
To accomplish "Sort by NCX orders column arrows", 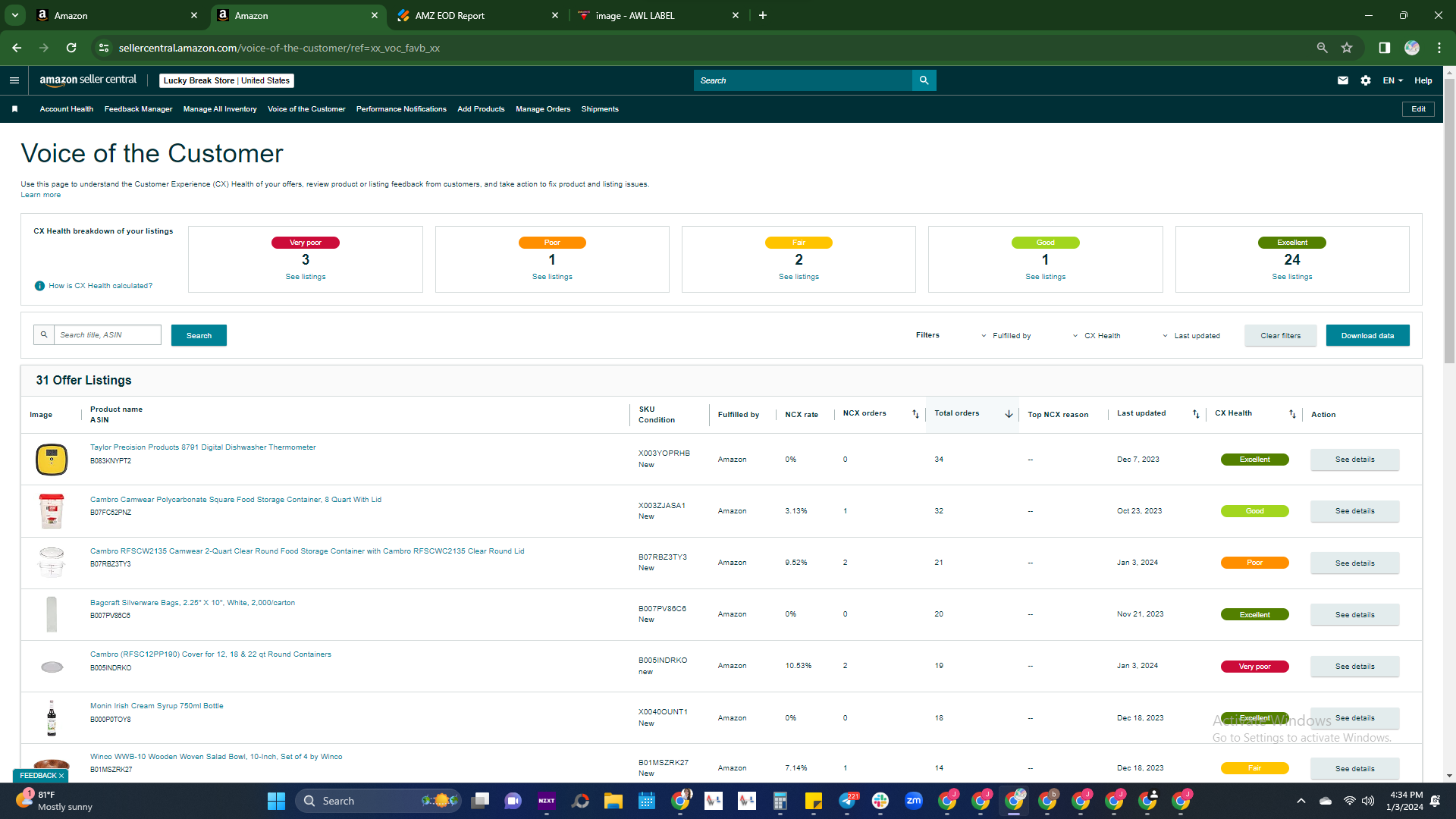I will pyautogui.click(x=915, y=414).
